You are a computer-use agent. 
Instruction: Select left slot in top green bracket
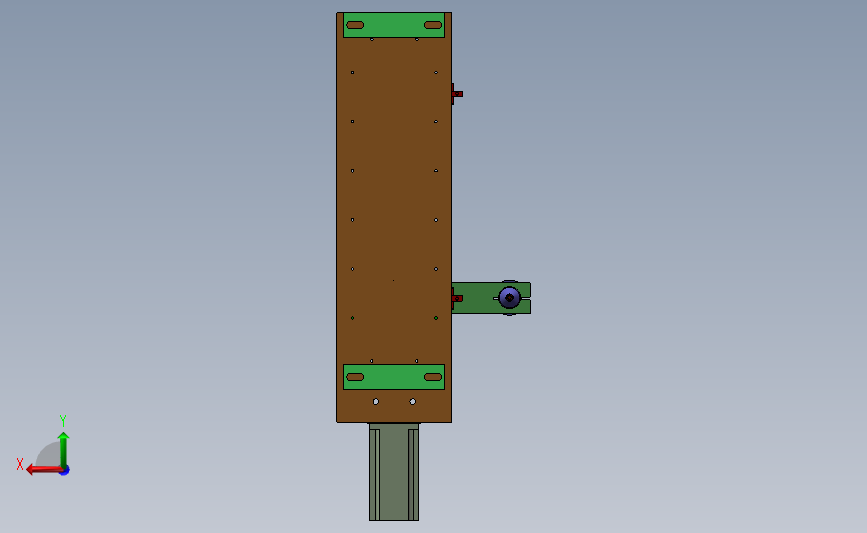pyautogui.click(x=355, y=25)
